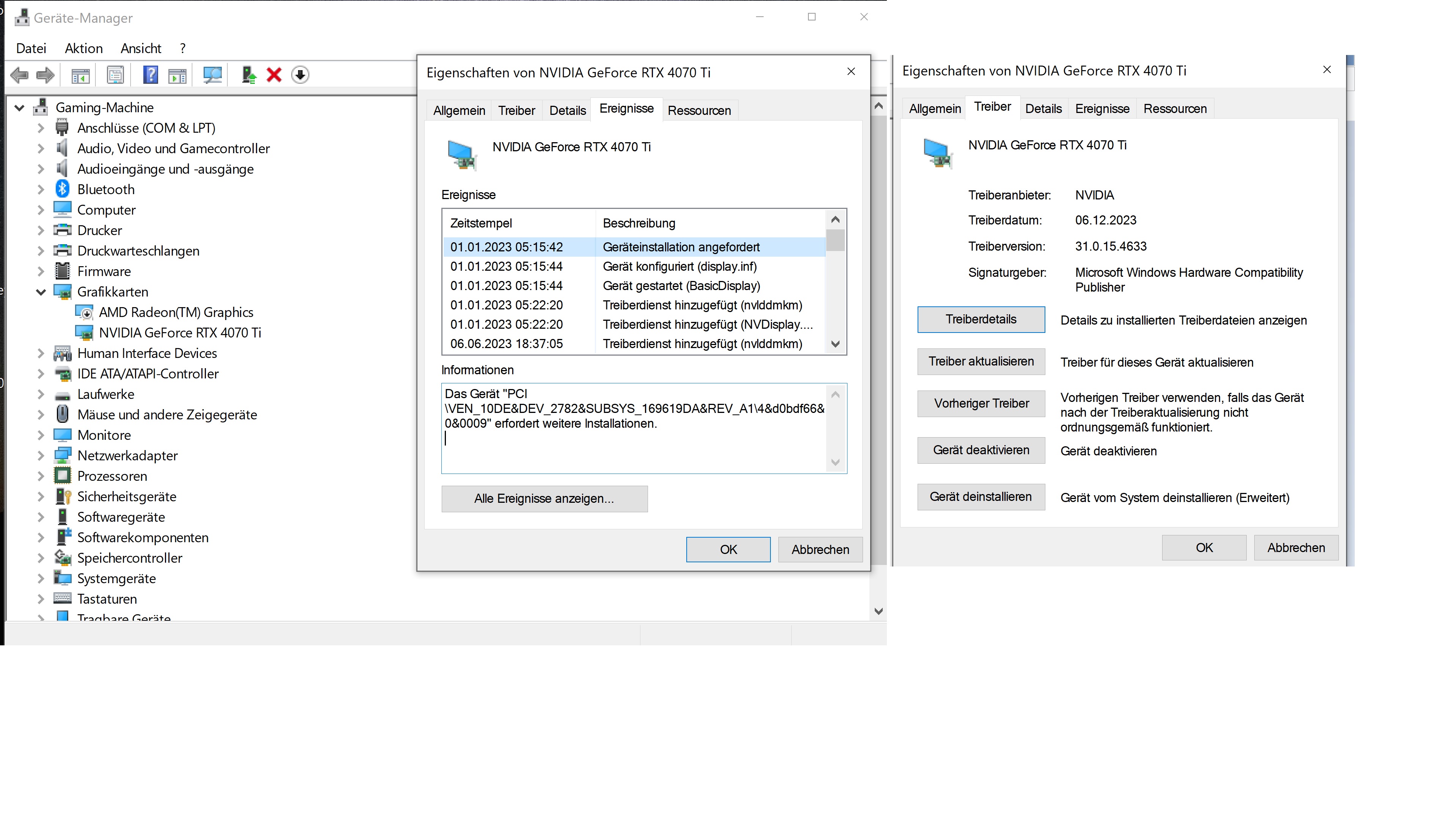The width and height of the screenshot is (1456, 819).
Task: Collapse the Grafikkarten category
Action: (41, 292)
